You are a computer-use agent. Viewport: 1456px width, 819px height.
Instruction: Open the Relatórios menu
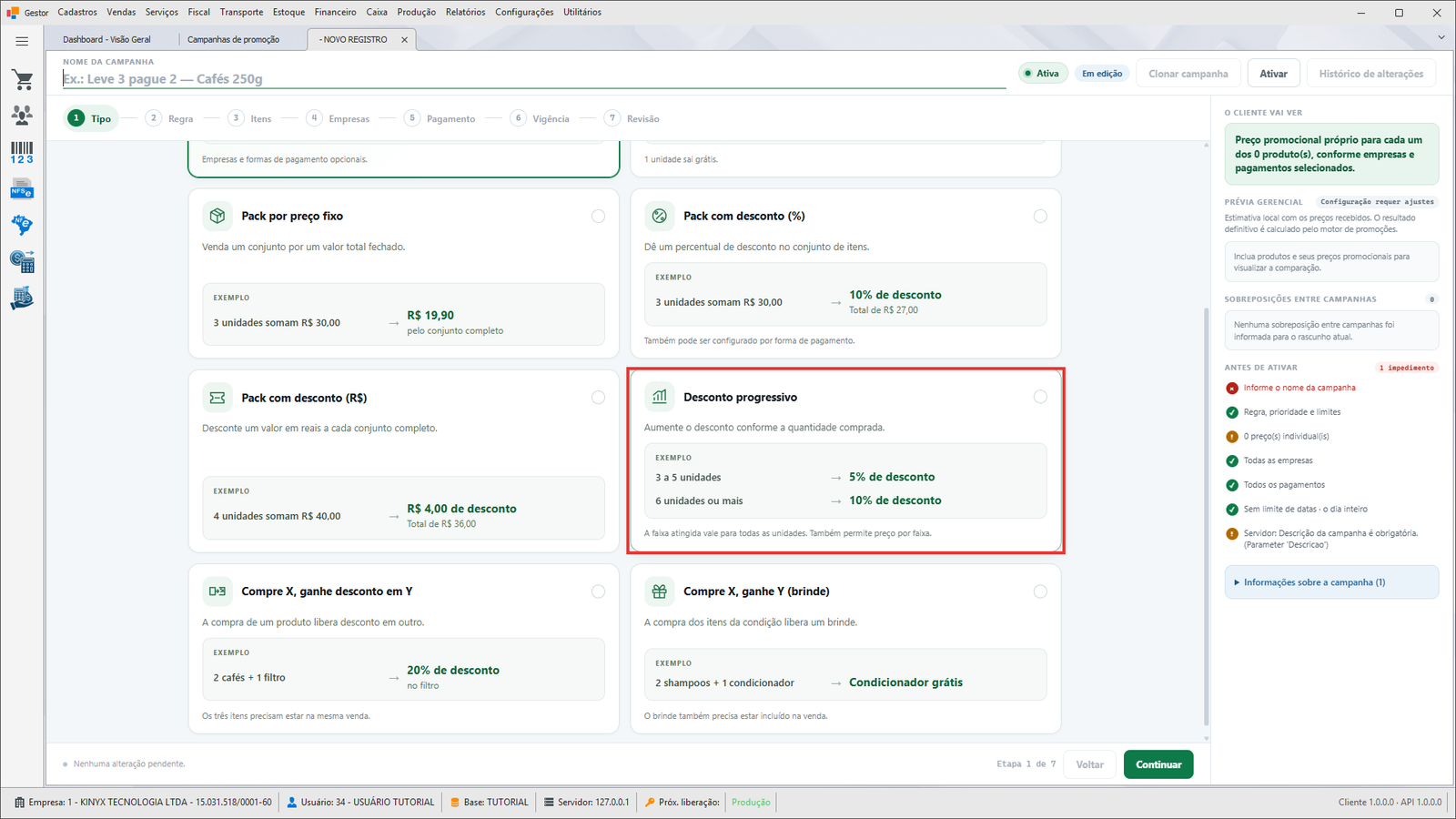tap(466, 12)
